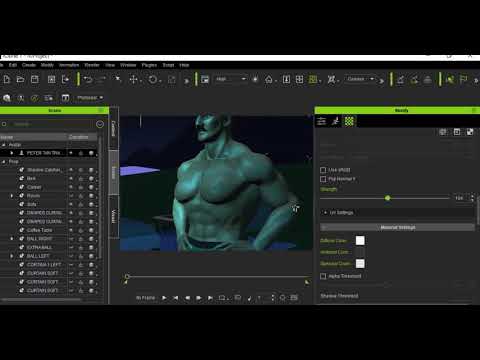Screen dimensions: 480x360
Task: Enable the Alpha Threshold checkbox
Action: click(323, 276)
